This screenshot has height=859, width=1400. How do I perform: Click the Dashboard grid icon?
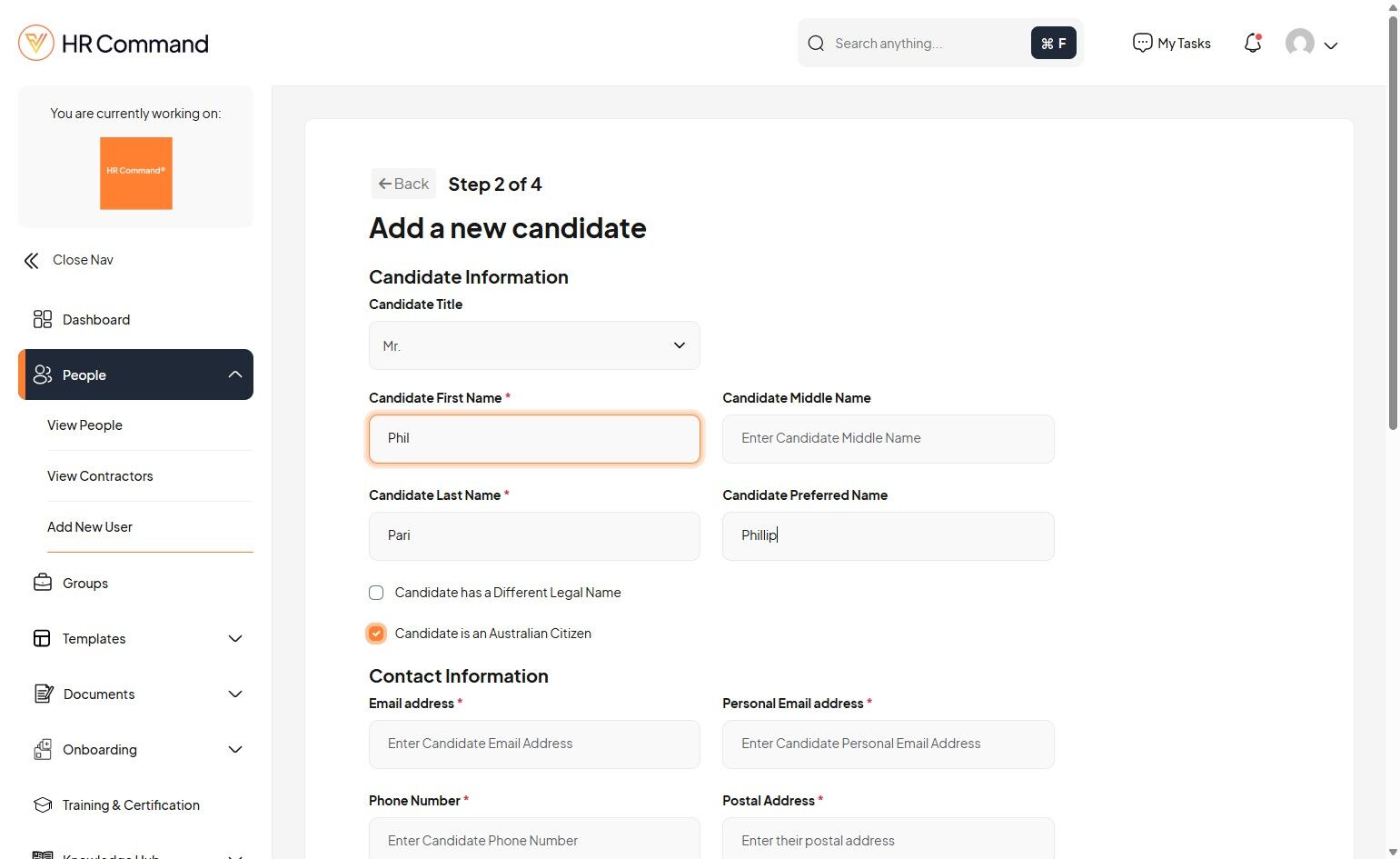click(43, 319)
